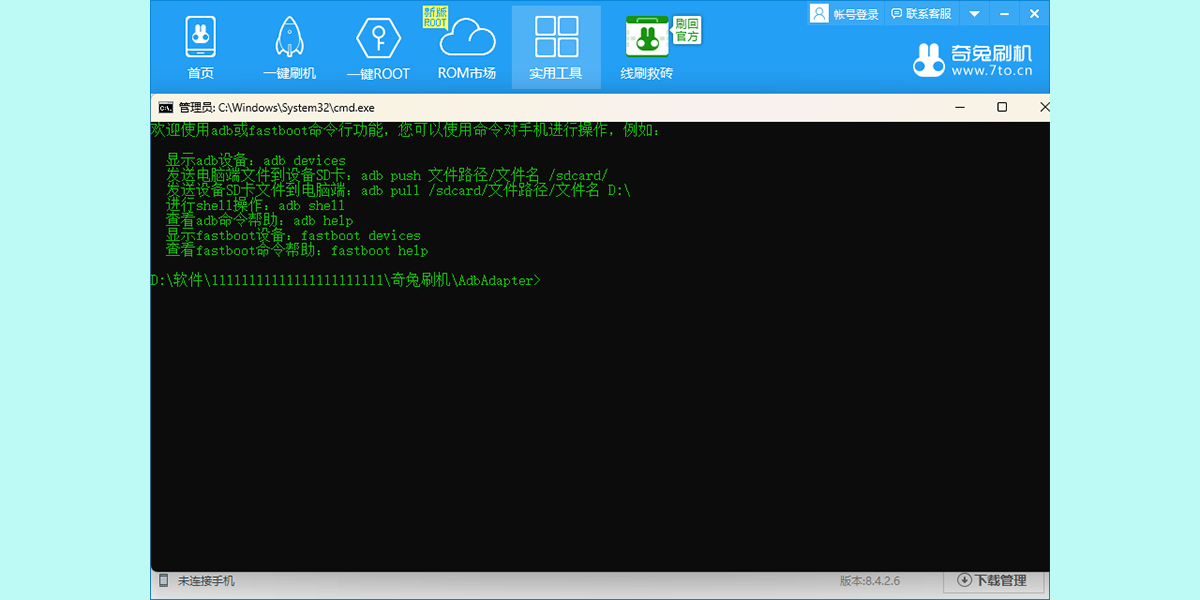Click the 版本 8.4.2.6 version label
The width and height of the screenshot is (1200, 600).
pos(869,580)
